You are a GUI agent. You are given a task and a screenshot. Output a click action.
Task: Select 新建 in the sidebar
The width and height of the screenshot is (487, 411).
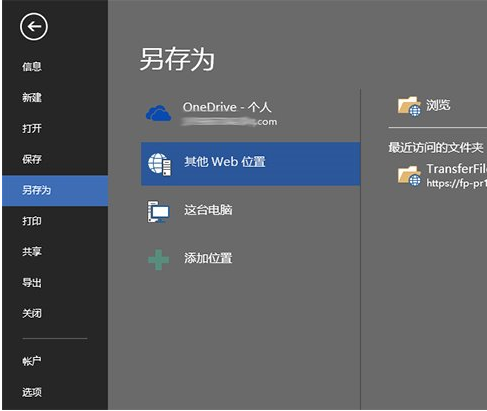point(32,97)
